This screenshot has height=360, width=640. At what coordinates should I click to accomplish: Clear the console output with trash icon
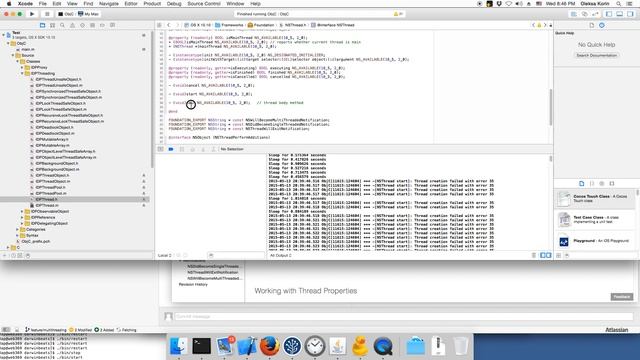pyautogui.click(x=534, y=256)
